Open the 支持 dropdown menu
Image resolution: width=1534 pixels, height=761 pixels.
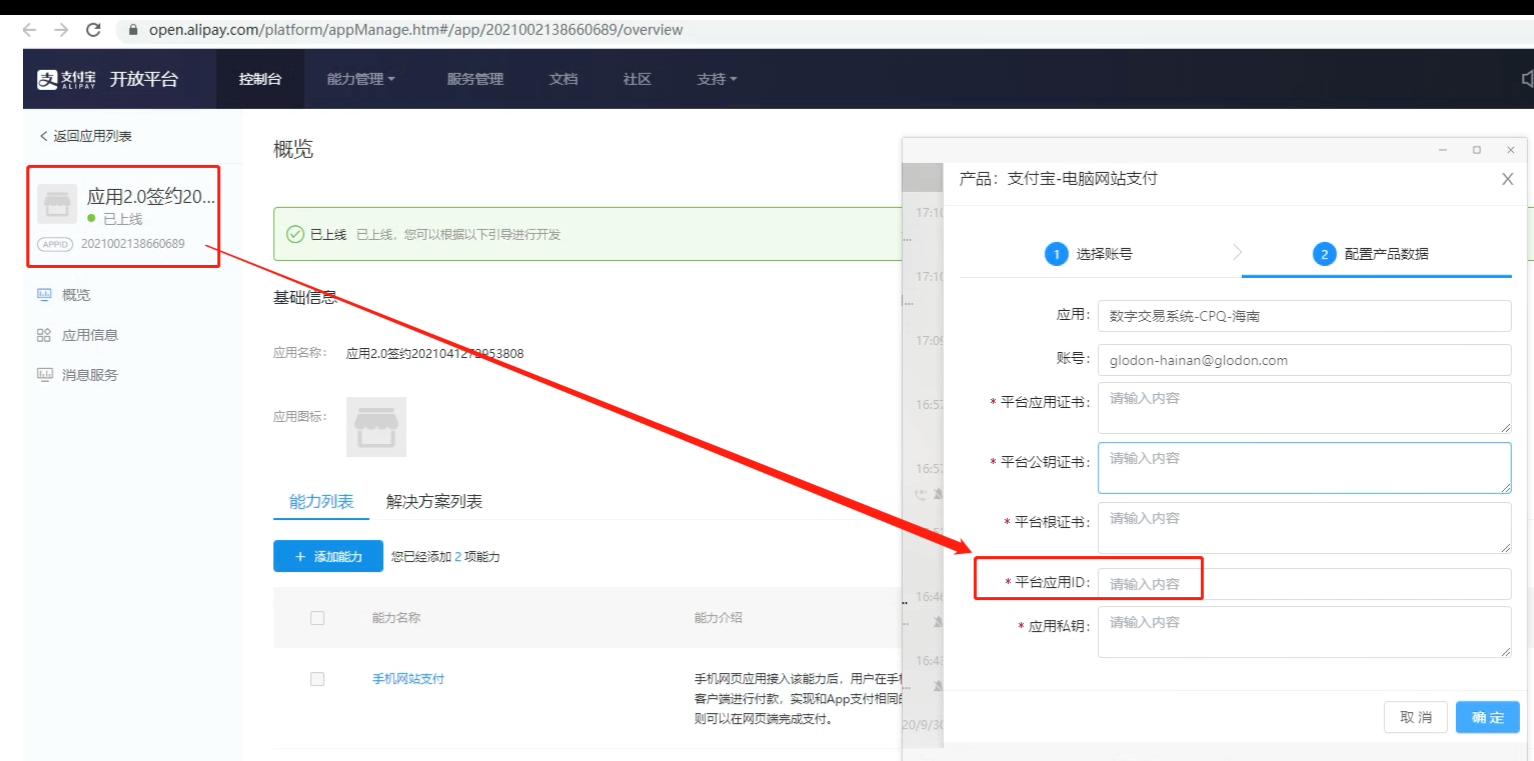pyautogui.click(x=716, y=79)
